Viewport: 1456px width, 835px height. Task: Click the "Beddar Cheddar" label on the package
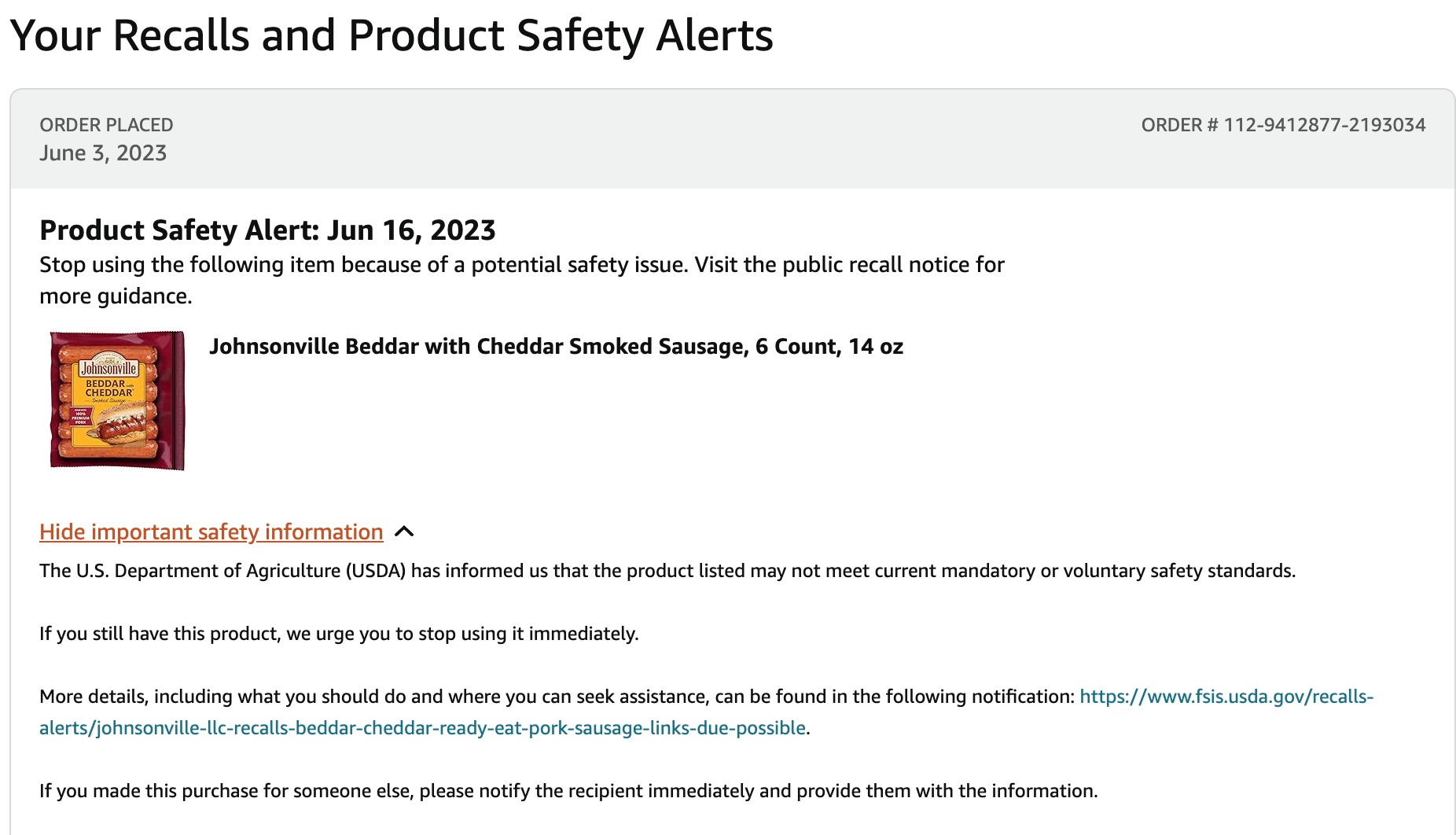click(109, 388)
